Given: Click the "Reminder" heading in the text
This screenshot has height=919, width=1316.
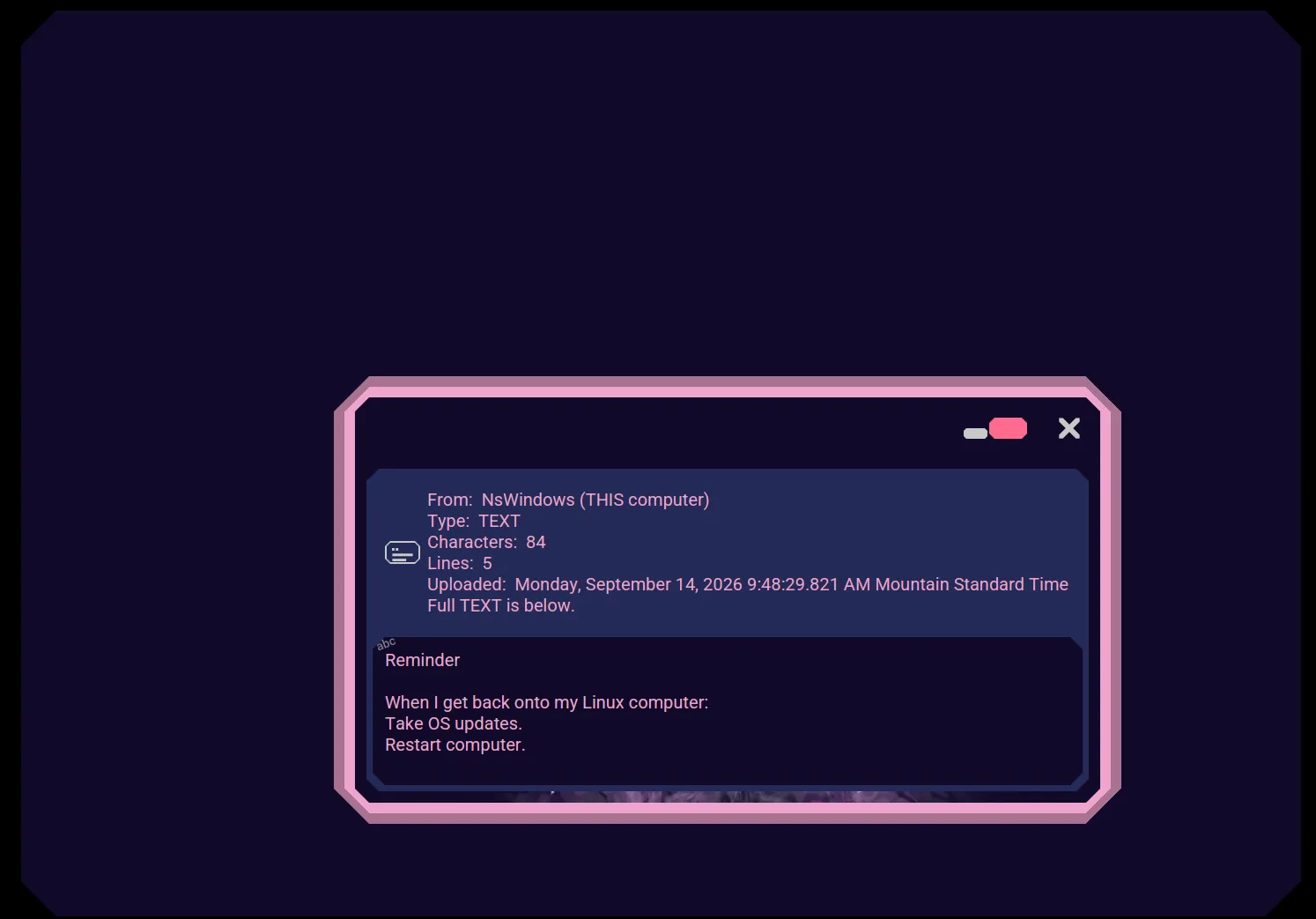Looking at the screenshot, I should [x=423, y=660].
